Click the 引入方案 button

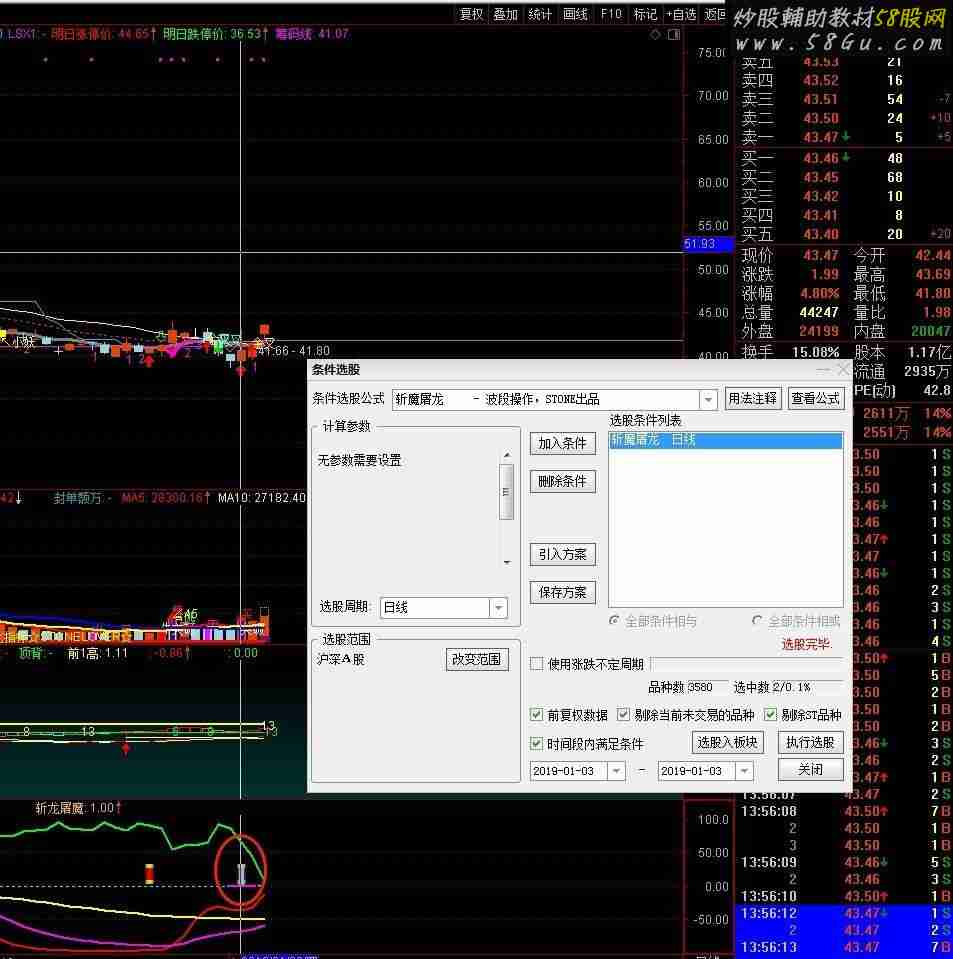(x=563, y=554)
